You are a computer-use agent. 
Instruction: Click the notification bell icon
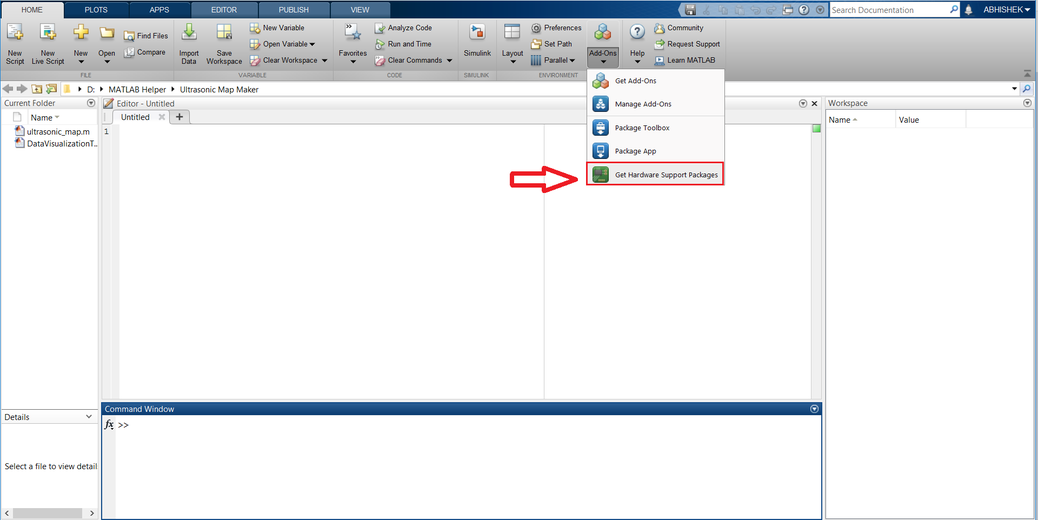(x=968, y=10)
